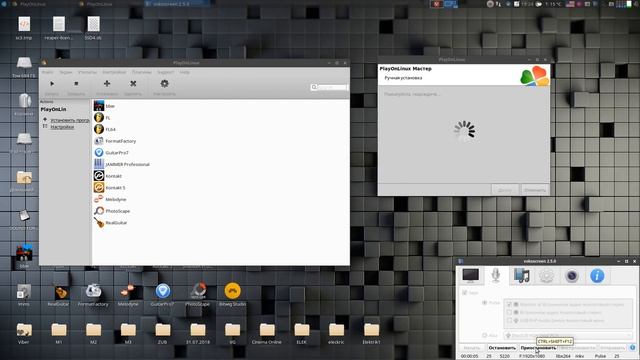Select the Alsa radio button in vokoscreen

[484, 335]
